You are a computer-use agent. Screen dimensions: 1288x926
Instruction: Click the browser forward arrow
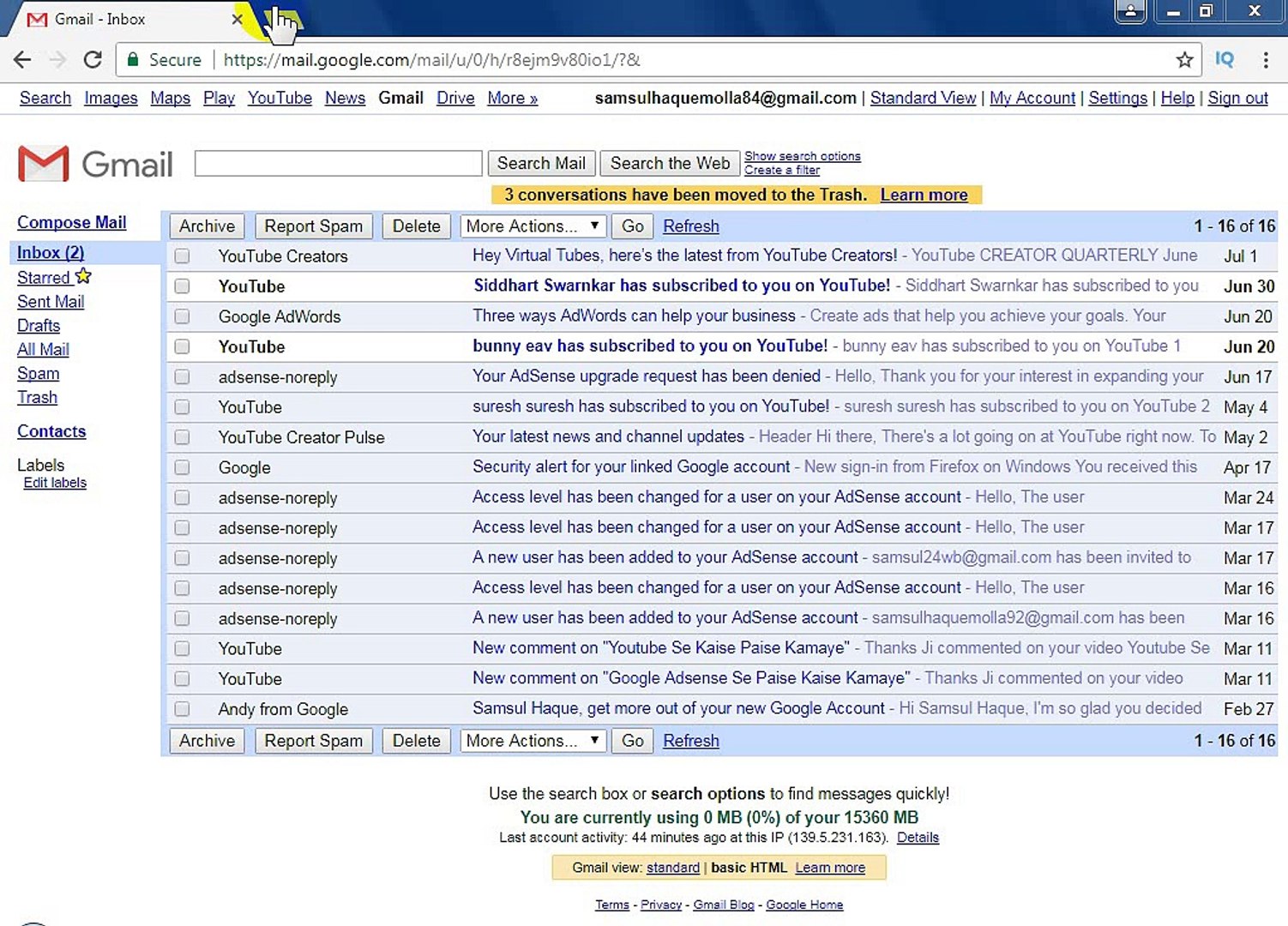[57, 60]
